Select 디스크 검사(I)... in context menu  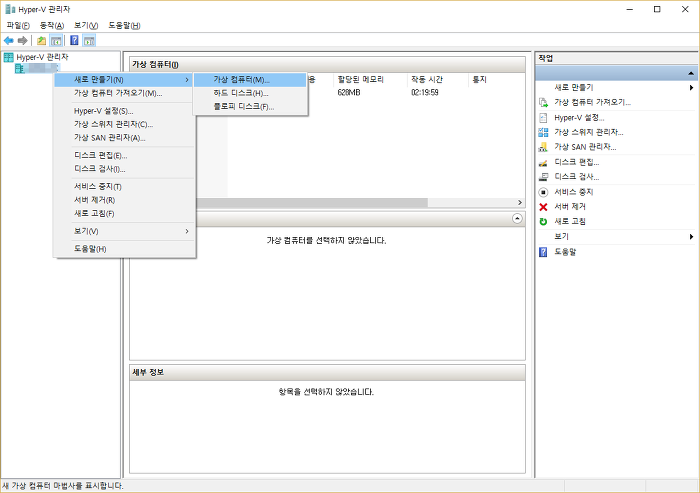point(125,169)
